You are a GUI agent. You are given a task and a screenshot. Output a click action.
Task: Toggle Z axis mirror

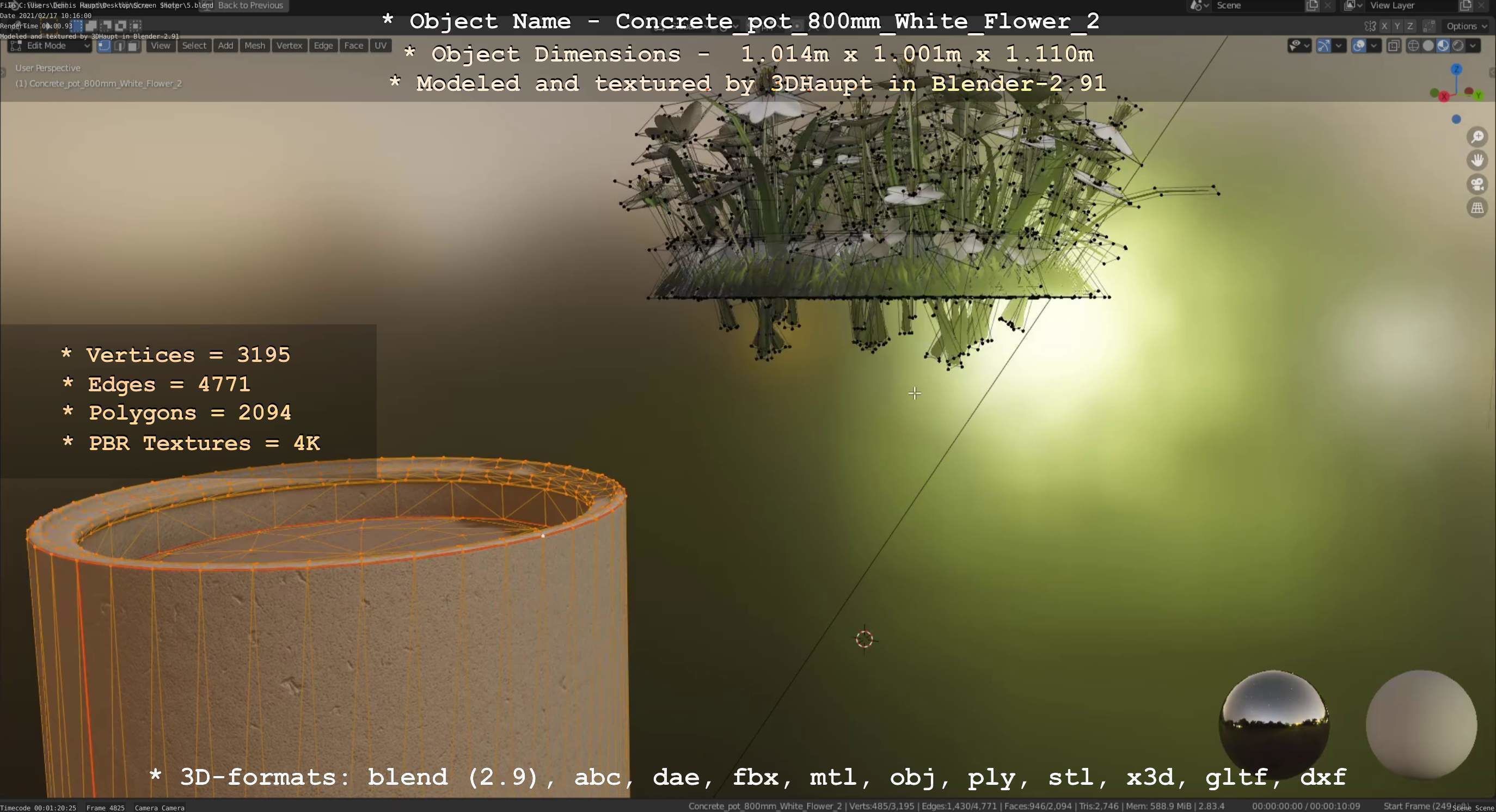1410,26
